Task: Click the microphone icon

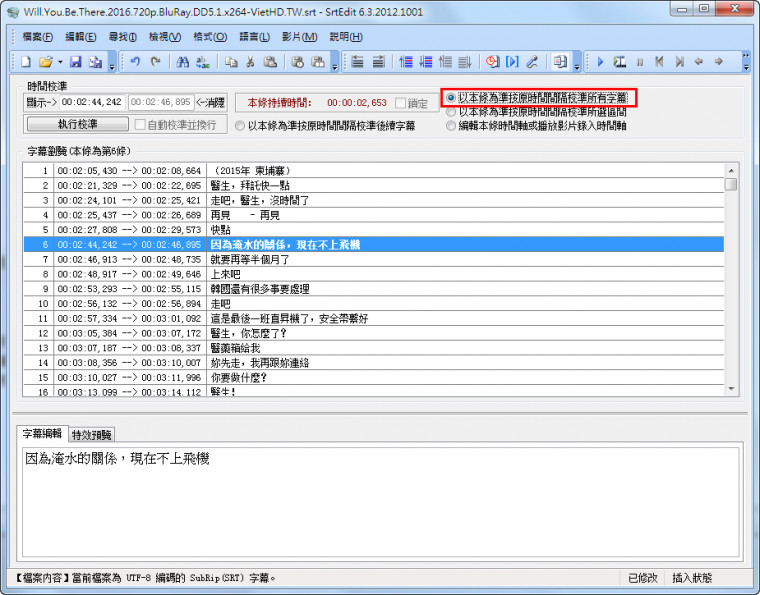Action: tap(532, 62)
